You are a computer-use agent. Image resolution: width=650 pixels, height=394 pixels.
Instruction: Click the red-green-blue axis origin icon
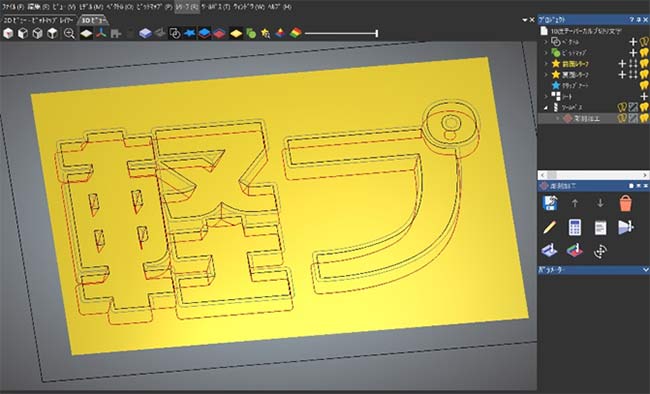pos(101,34)
